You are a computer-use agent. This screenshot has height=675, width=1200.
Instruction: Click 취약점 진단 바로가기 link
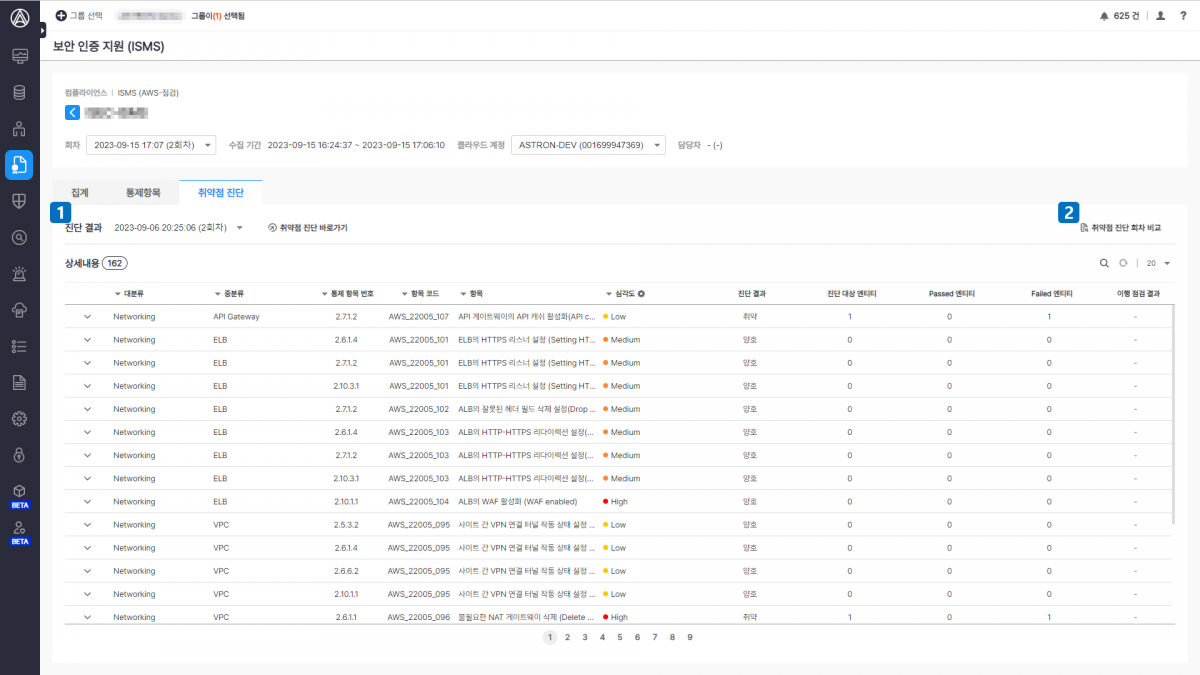(308, 228)
